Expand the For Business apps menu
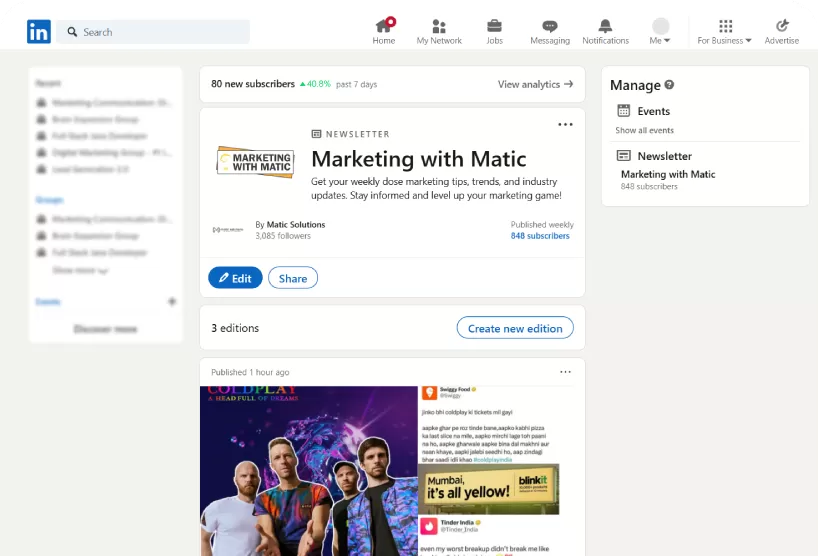Image resolution: width=818 pixels, height=556 pixels. pos(725,31)
